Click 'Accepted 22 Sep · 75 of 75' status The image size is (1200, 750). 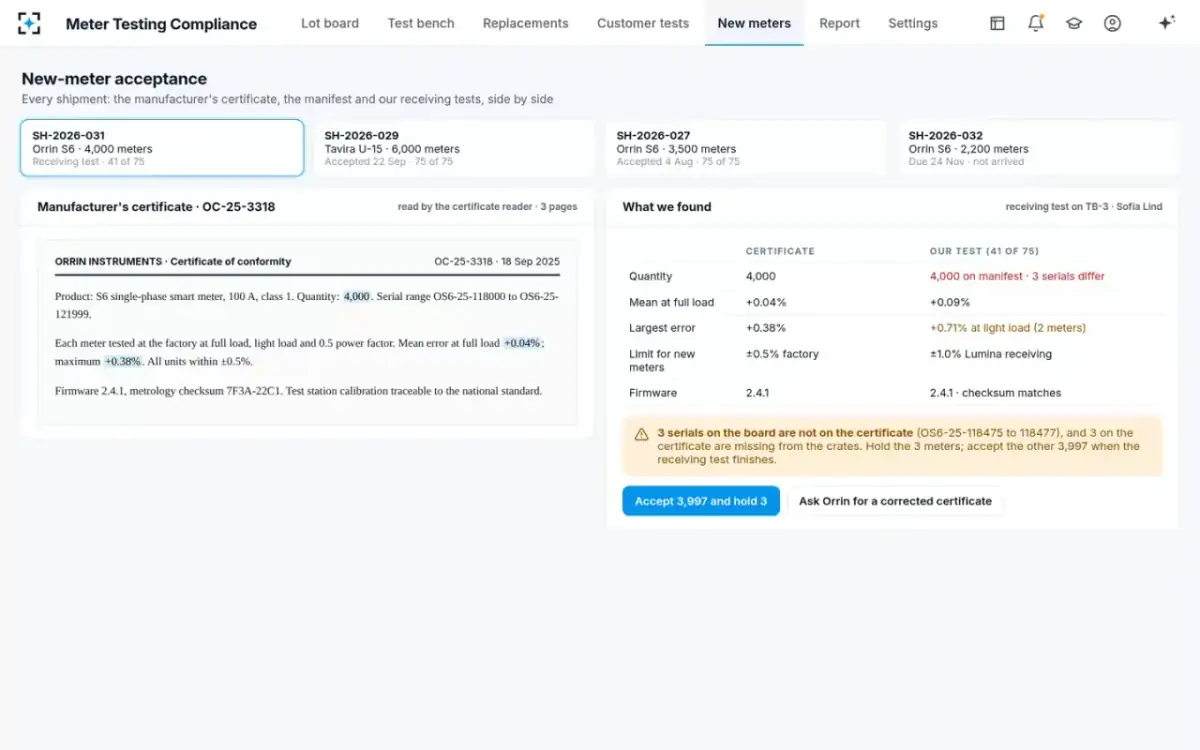388,161
